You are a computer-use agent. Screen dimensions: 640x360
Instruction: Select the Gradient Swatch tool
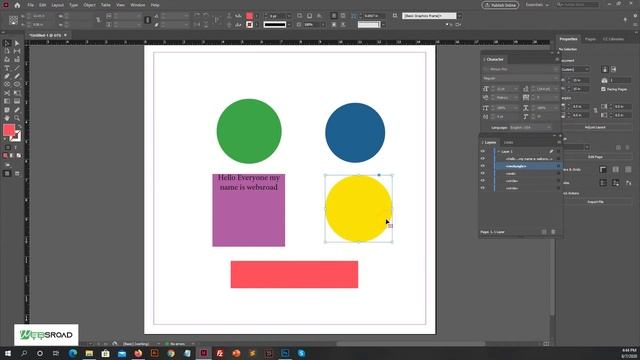7,101
